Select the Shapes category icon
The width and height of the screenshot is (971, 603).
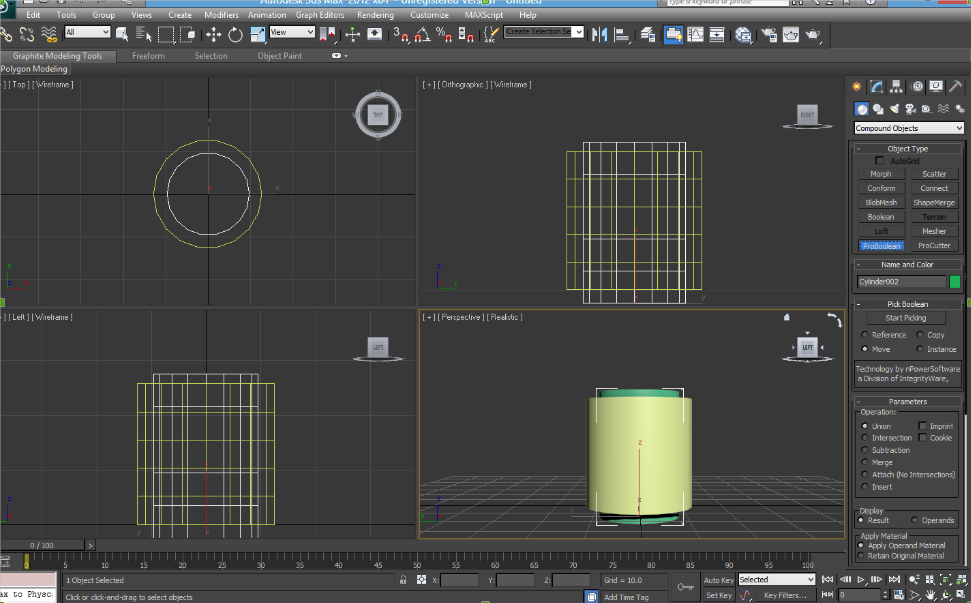(x=878, y=108)
